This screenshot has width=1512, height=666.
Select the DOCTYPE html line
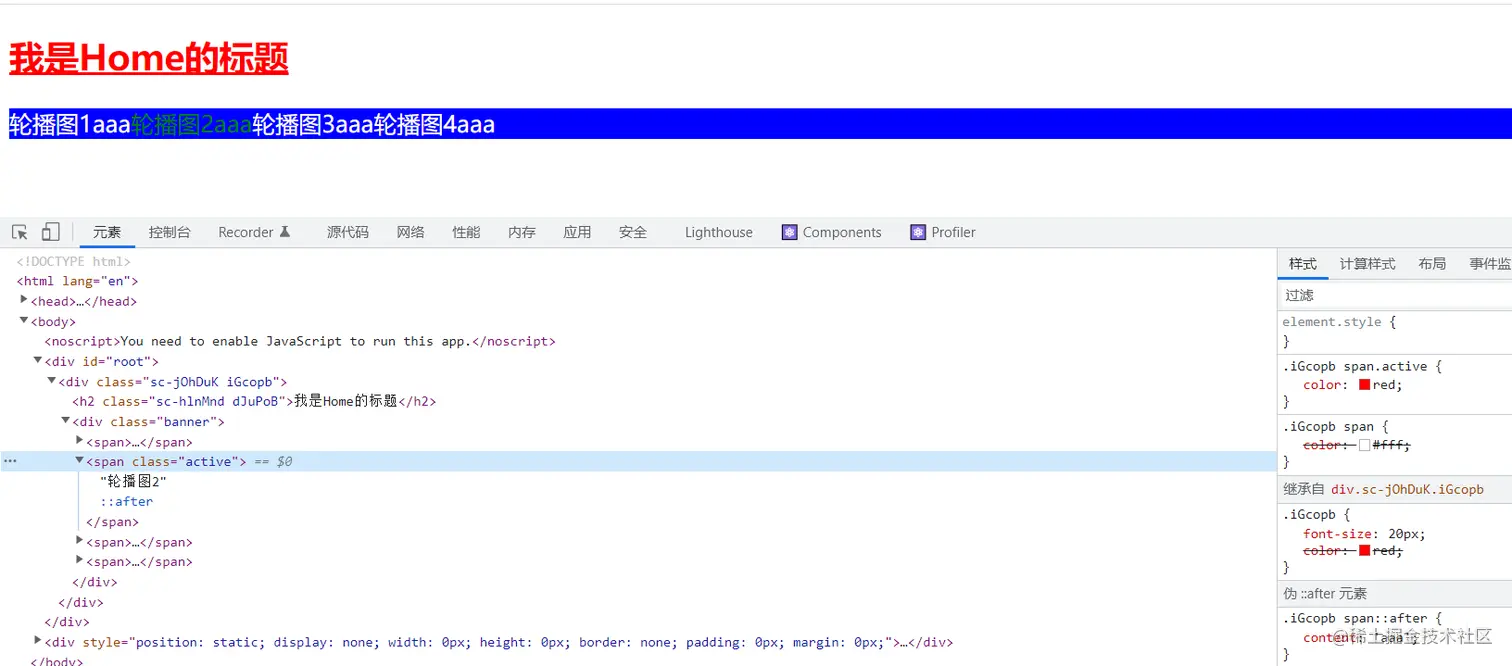click(x=74, y=261)
